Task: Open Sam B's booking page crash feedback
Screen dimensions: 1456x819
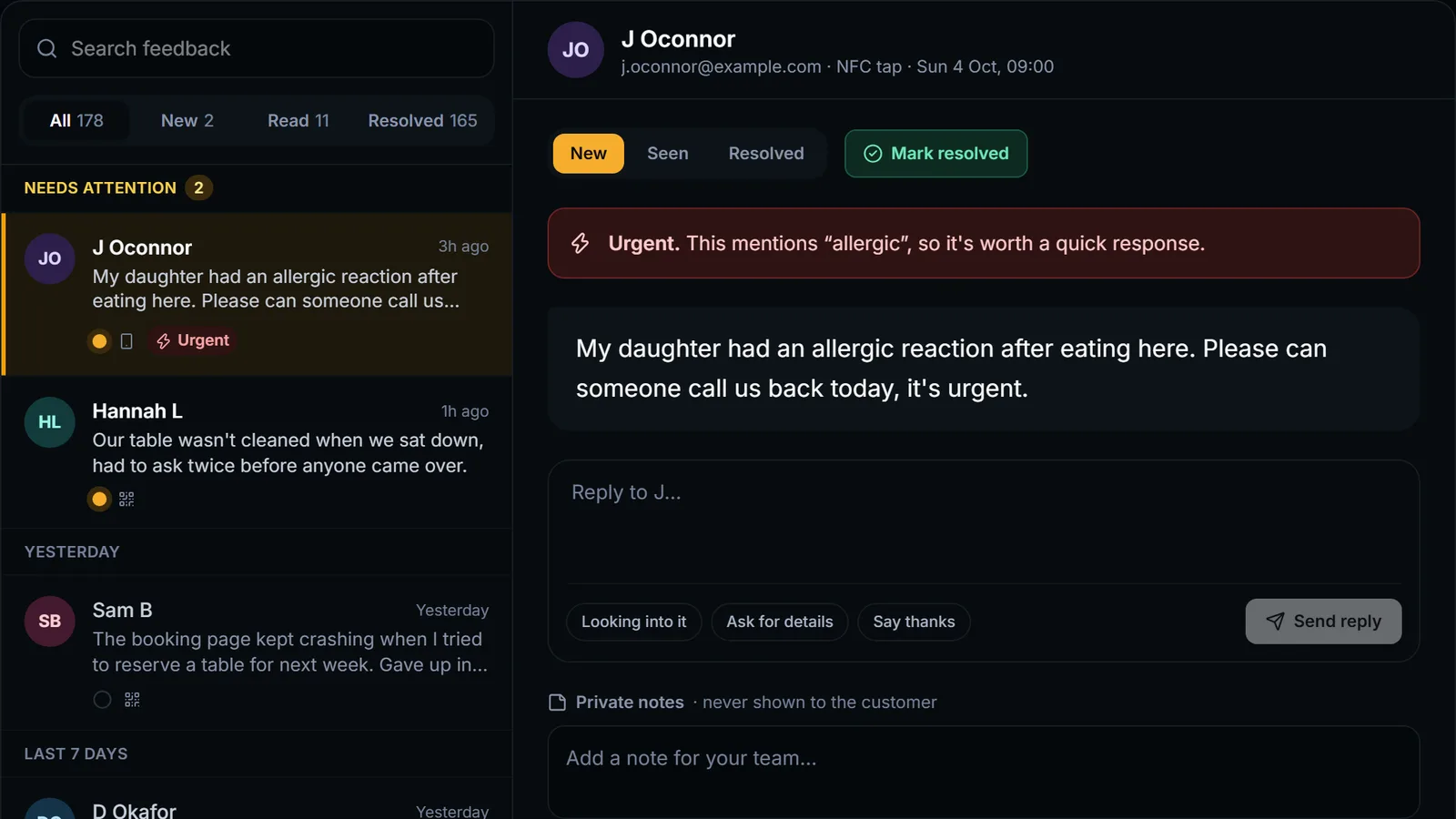Action: 257,652
